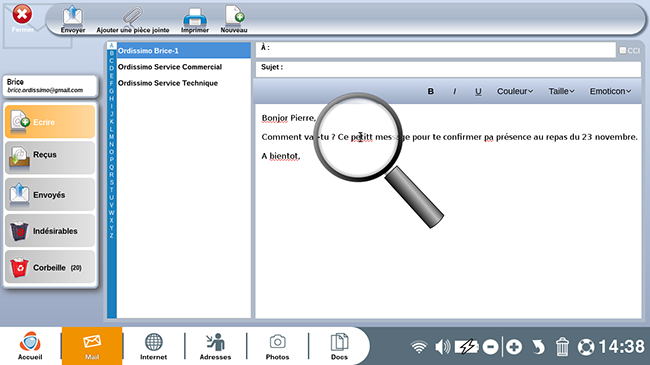Jump to letter A in contact index
650x365 pixels.
coord(112,46)
